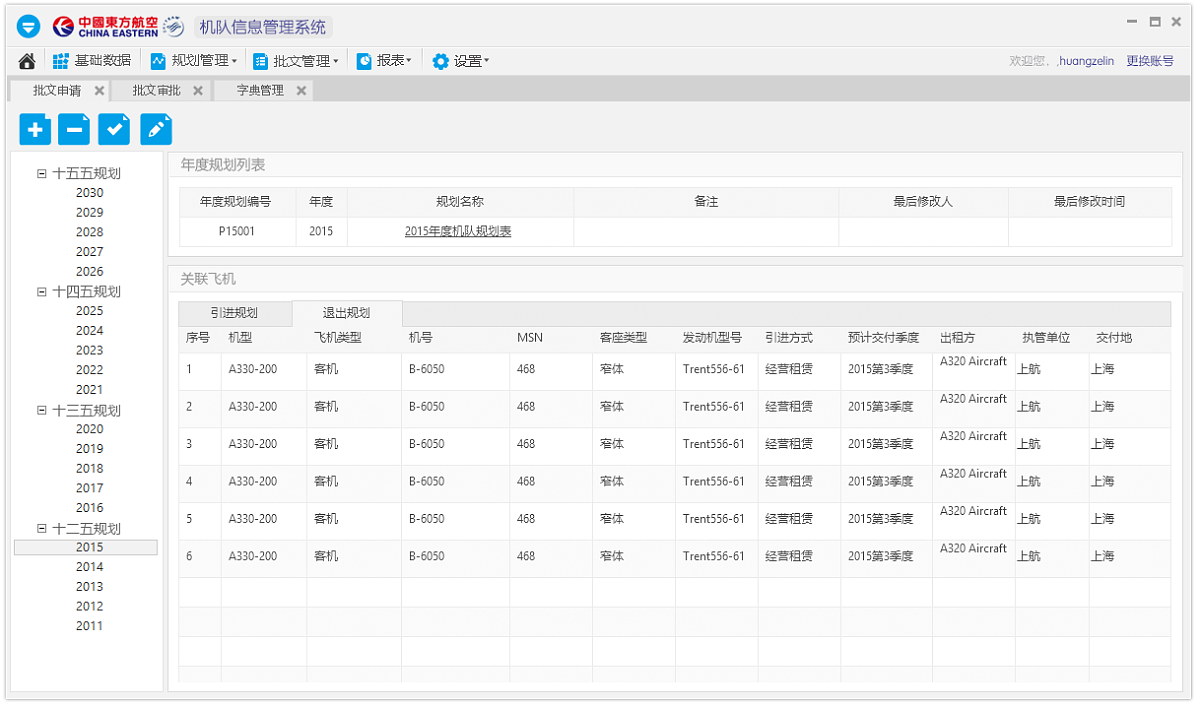Close the 字典管理 tab
Screen dimensions: 1200x707
[x=301, y=90]
